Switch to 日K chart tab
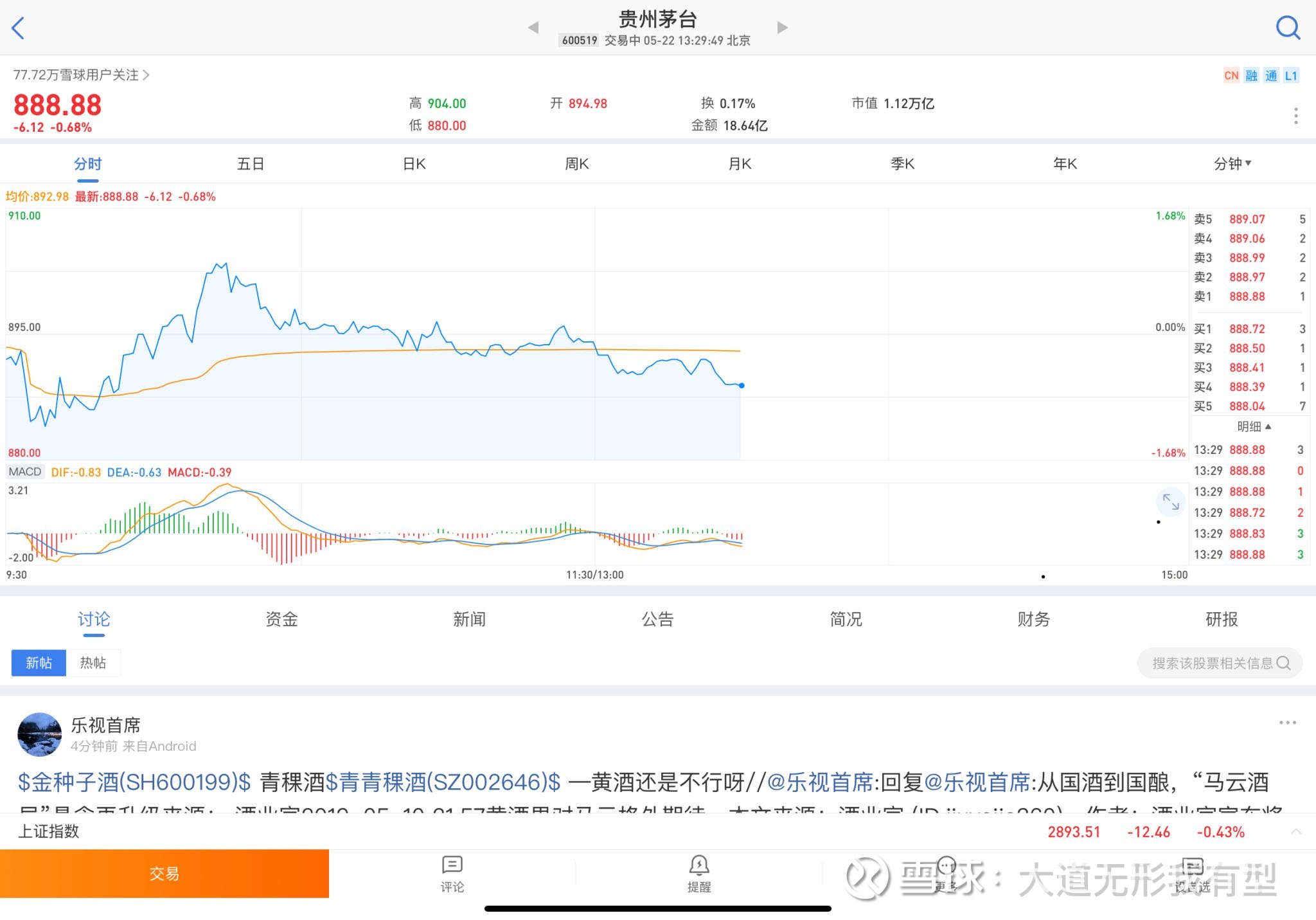Viewport: 1316px width, 920px height. 414,164
